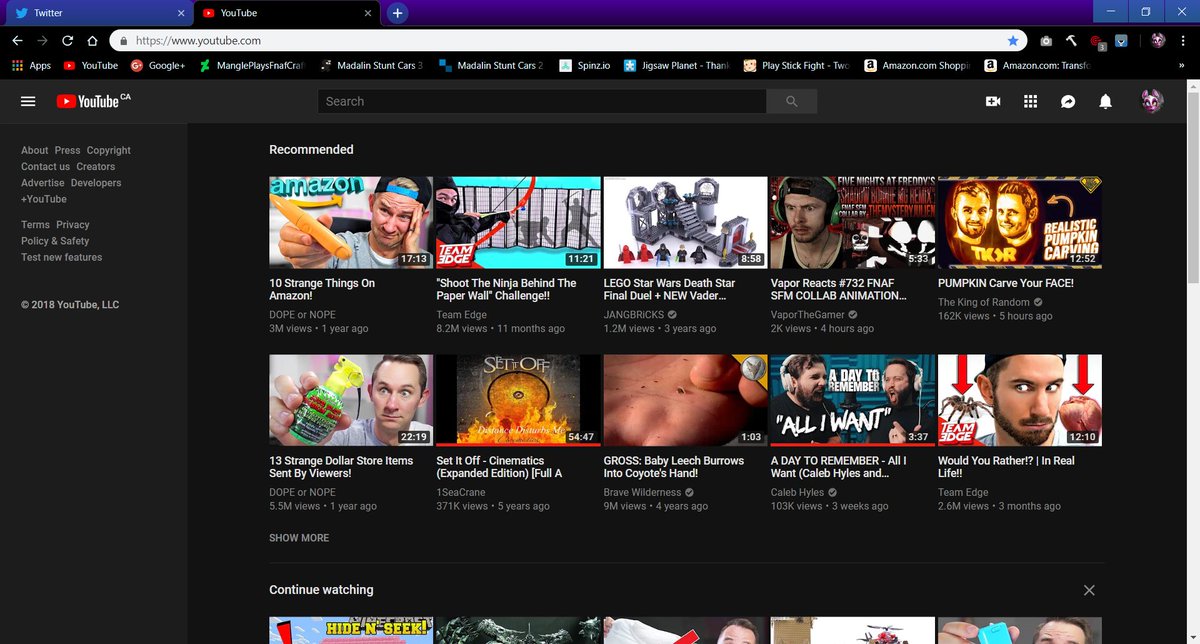Screen dimensions: 1200x644
Task: Open the Chrome profile avatar
Action: (x=1158, y=41)
